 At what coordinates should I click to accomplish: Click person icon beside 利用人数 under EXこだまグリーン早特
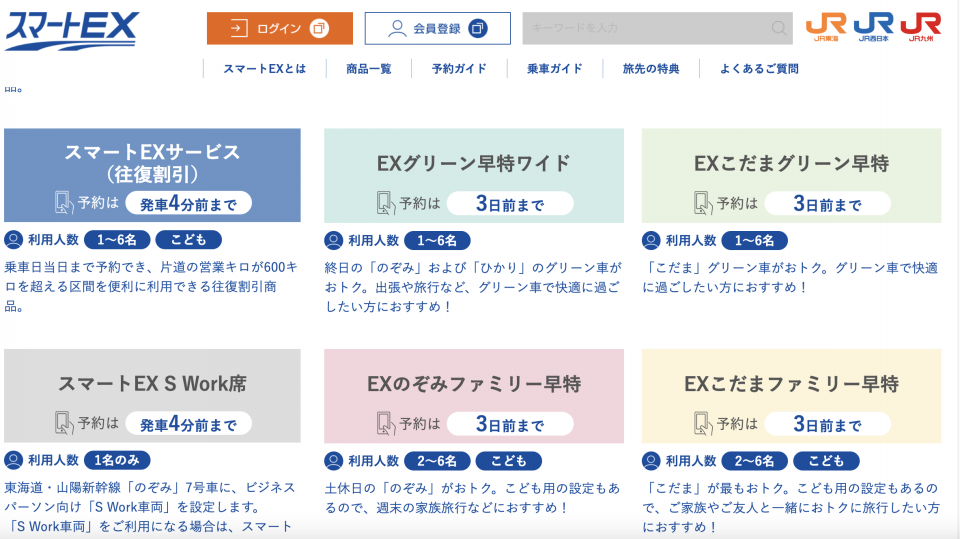click(651, 241)
